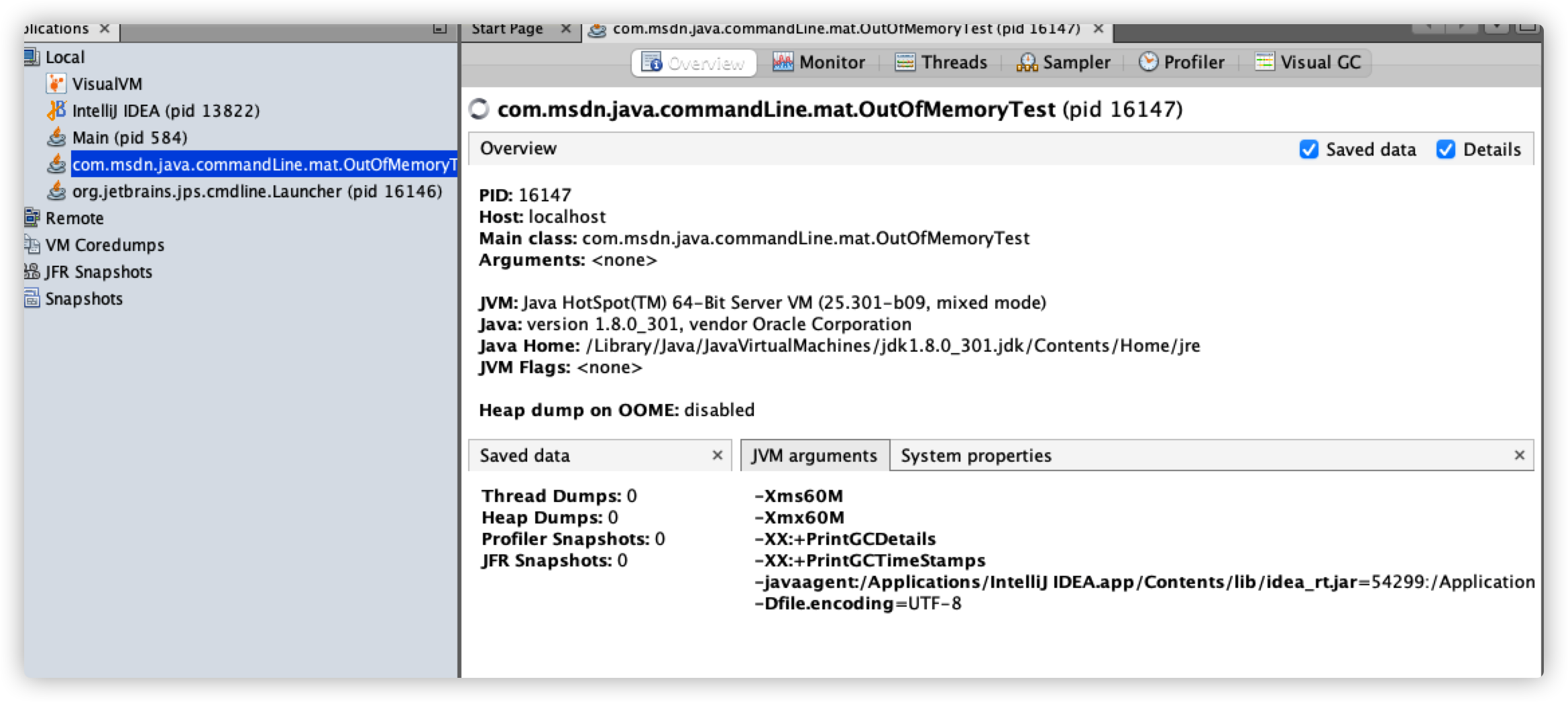
Task: Switch to the Monitor tab
Action: tap(819, 62)
